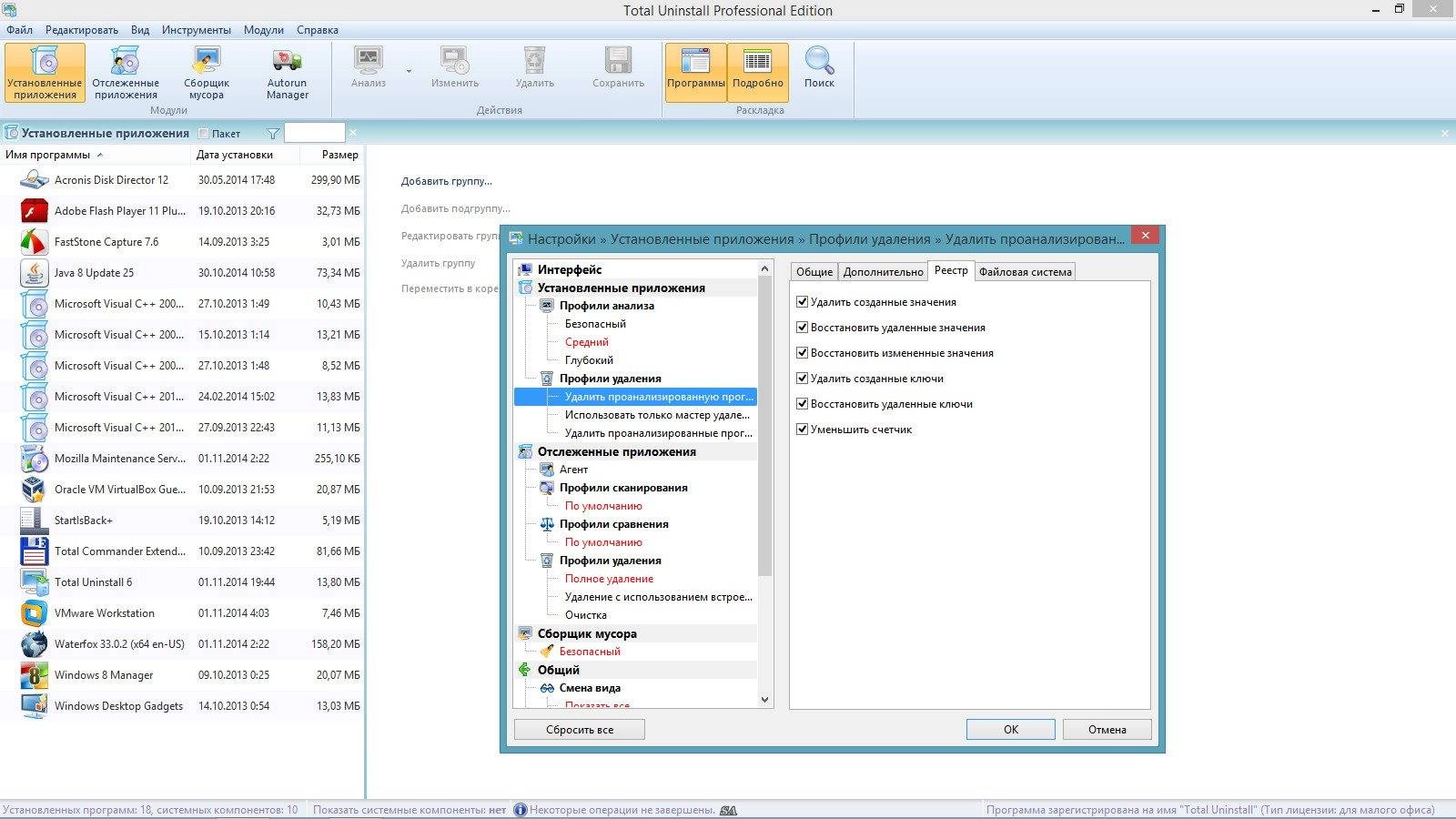Open the Редактировать menu
1456x819 pixels.
click(x=82, y=30)
